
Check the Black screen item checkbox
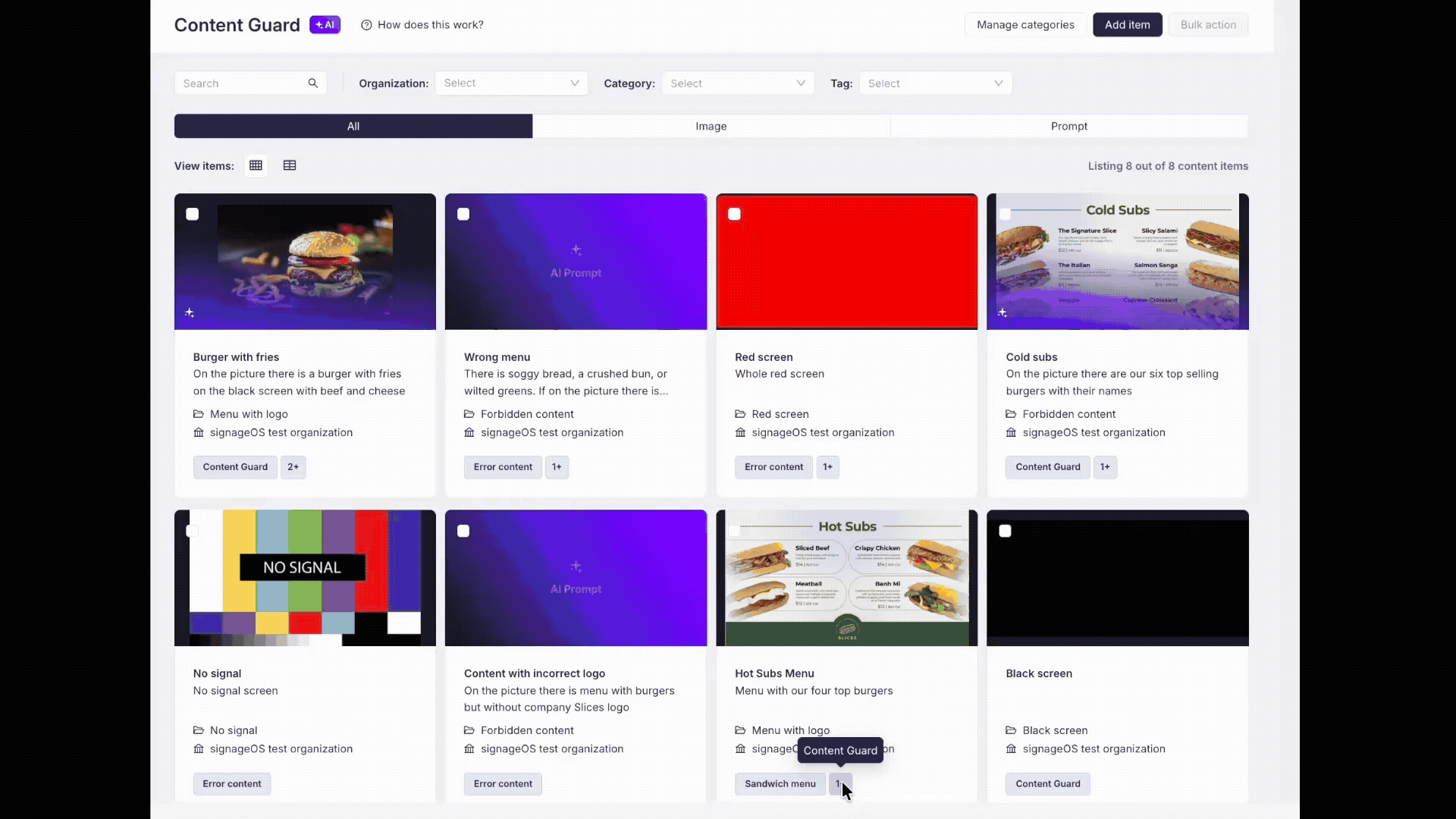coord(1005,531)
